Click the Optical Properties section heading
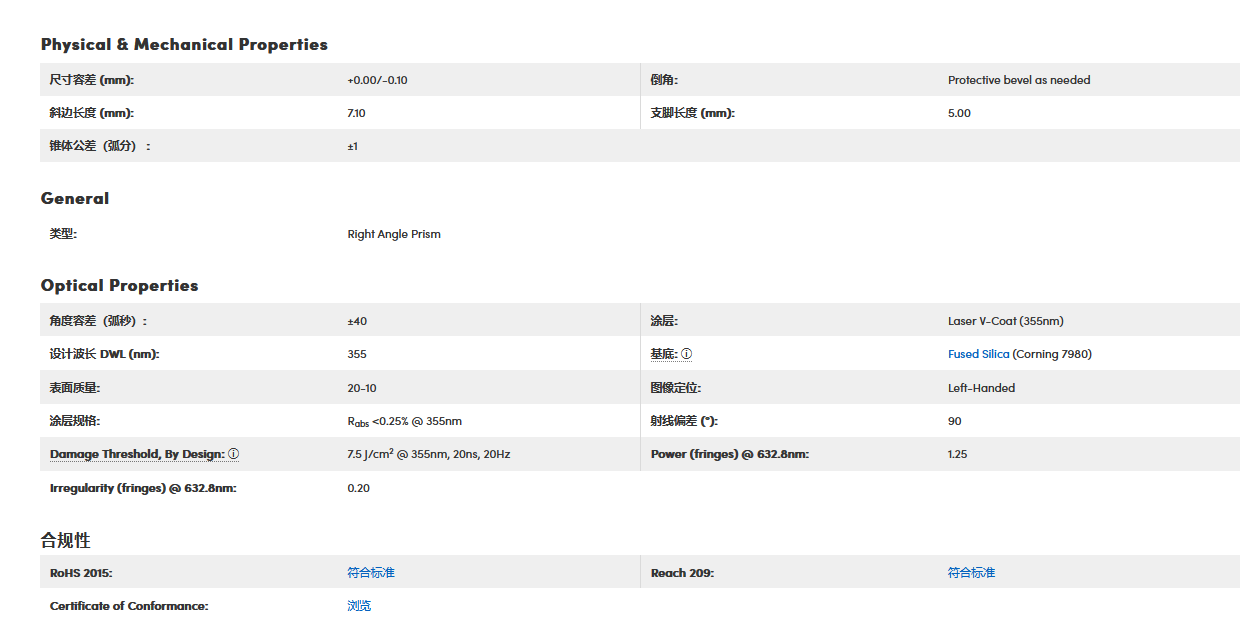Screen dimensions: 1253x639 tap(120, 285)
